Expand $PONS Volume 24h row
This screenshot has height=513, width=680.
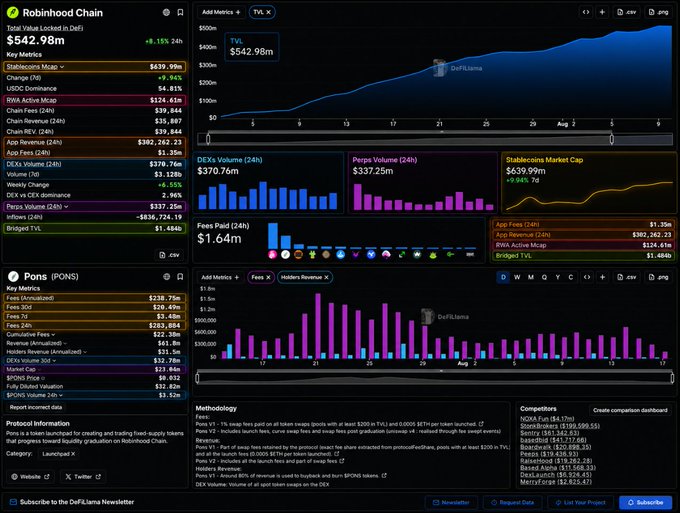[61, 395]
